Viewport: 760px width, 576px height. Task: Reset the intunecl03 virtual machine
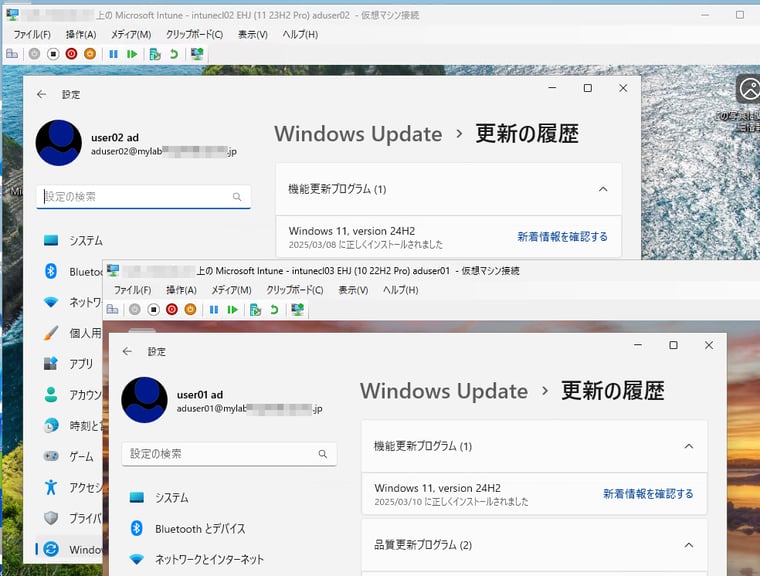232,309
